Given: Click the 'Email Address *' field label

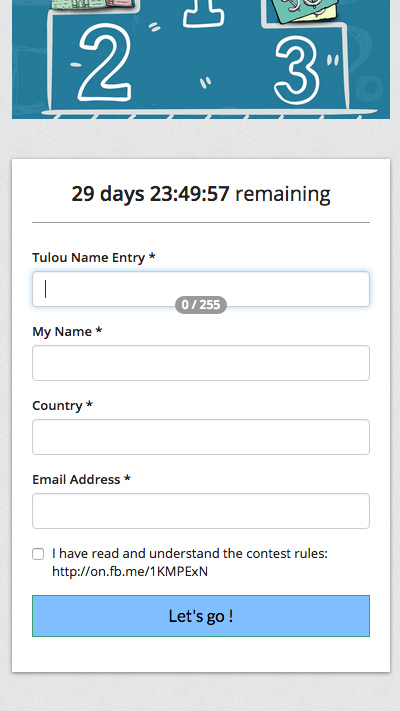Looking at the screenshot, I should (x=82, y=479).
